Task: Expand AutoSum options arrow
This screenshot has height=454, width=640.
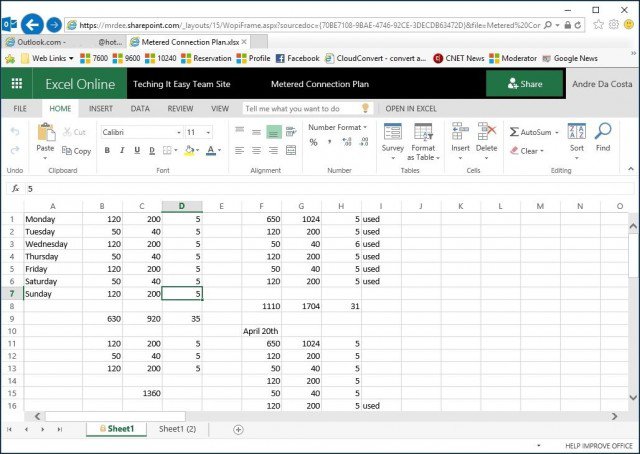Action: 557,132
